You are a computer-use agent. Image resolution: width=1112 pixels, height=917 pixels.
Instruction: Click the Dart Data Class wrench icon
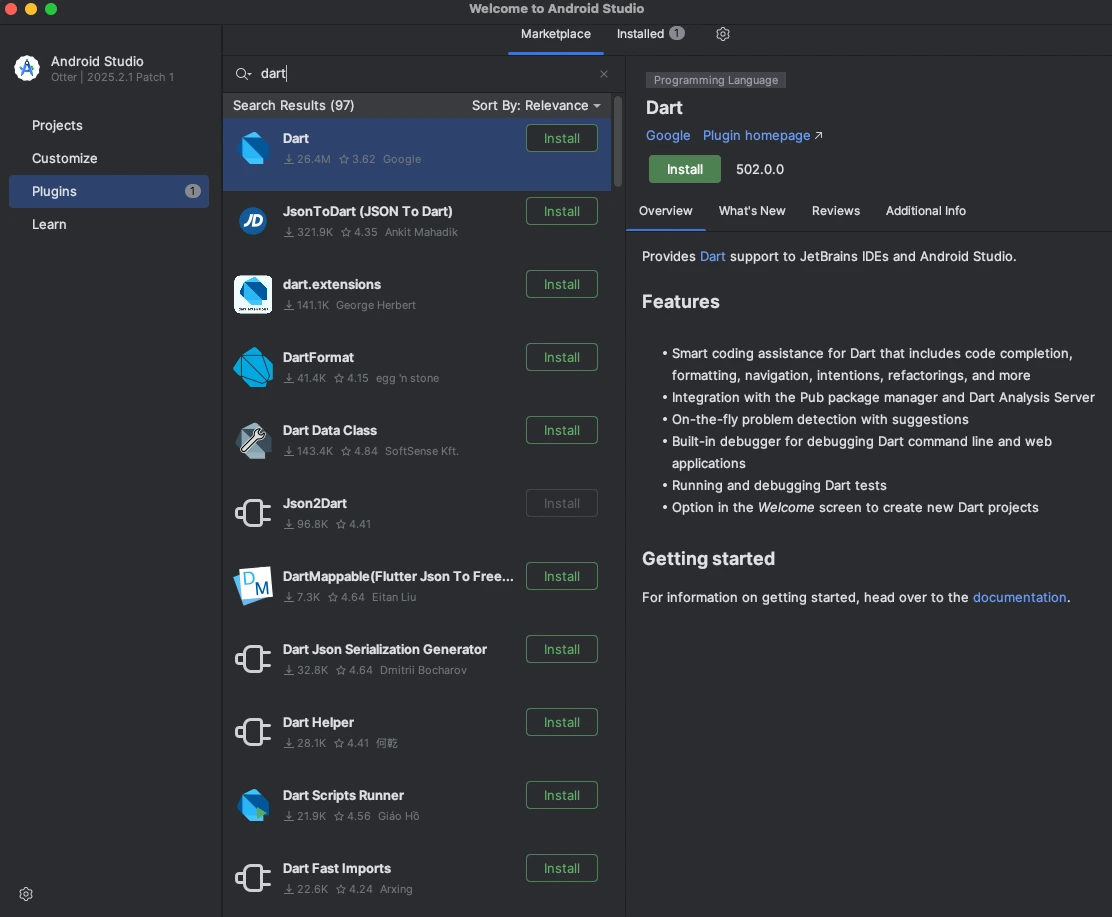tap(253, 440)
